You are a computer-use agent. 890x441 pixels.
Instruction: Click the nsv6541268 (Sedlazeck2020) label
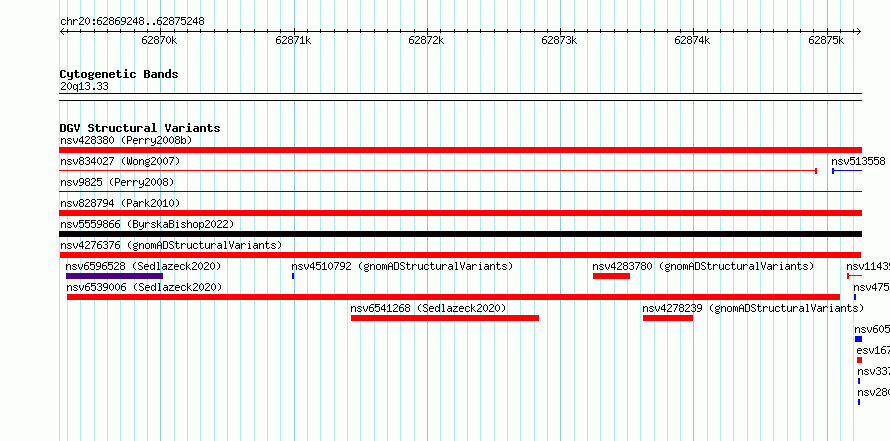[x=428, y=308]
